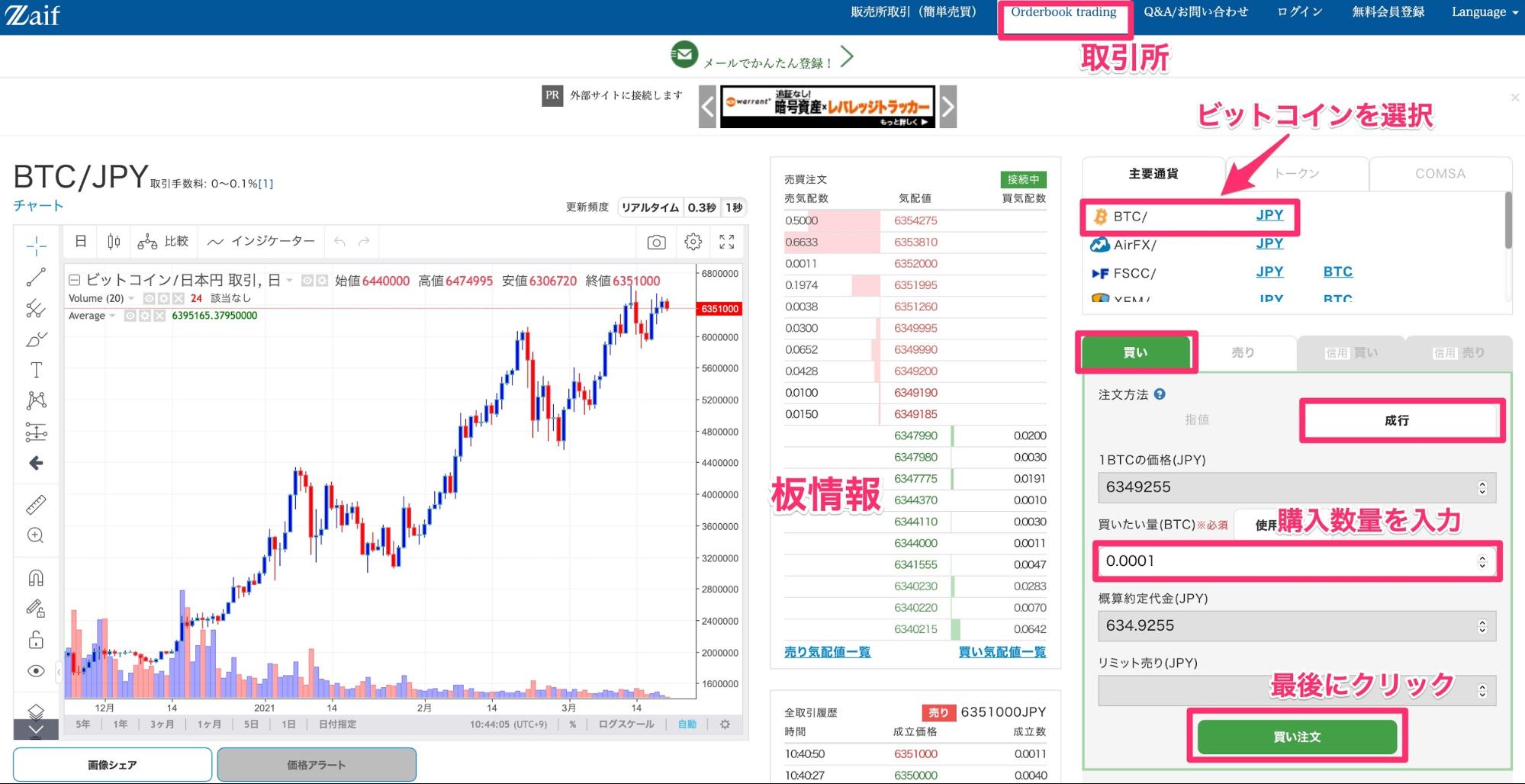Viewport: 1525px width, 784px height.
Task: Open chart settings with the gear icon
Action: pyautogui.click(x=693, y=242)
